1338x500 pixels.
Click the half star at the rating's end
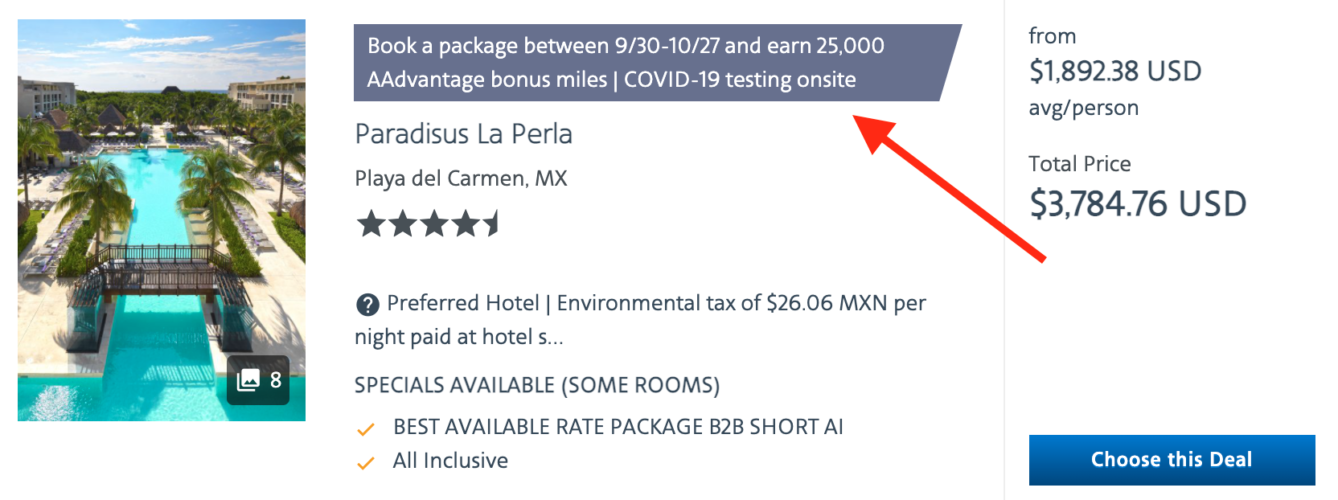click(x=491, y=225)
